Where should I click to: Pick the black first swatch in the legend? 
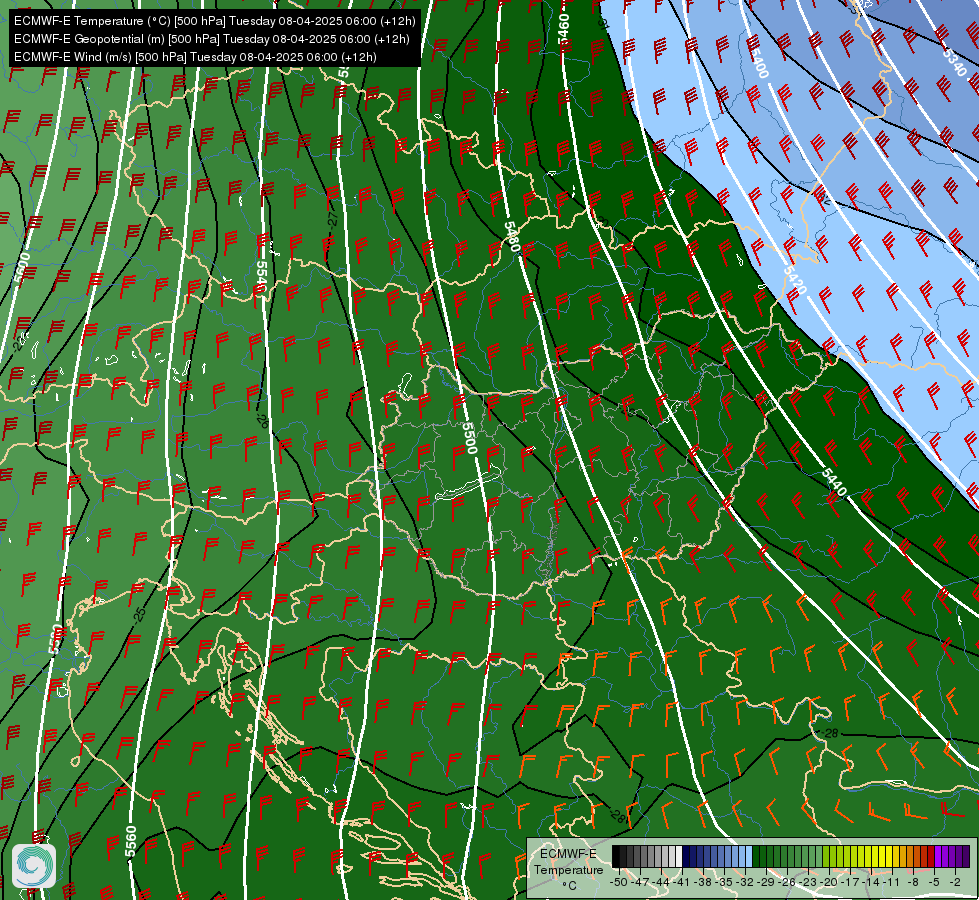(x=616, y=856)
